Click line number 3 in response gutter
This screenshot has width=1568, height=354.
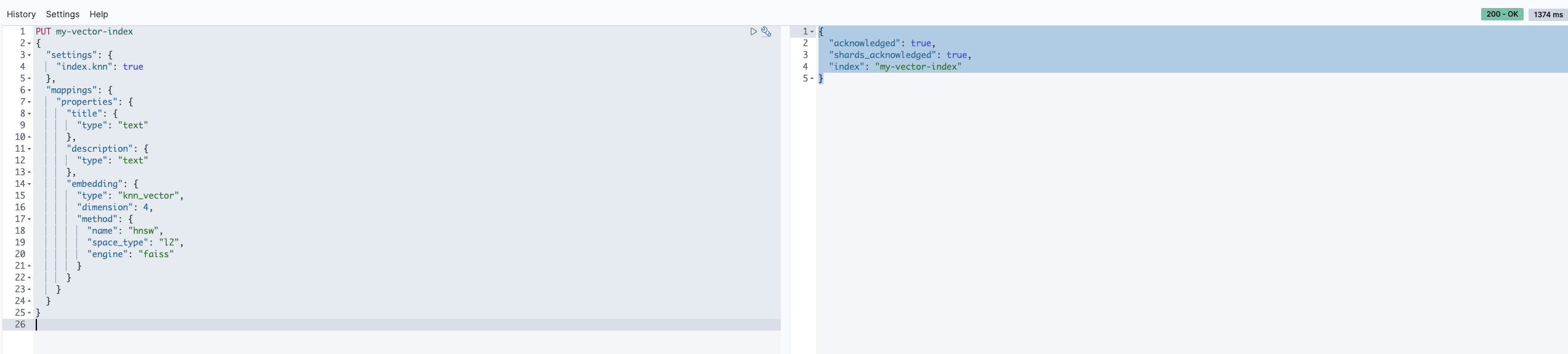(x=805, y=55)
